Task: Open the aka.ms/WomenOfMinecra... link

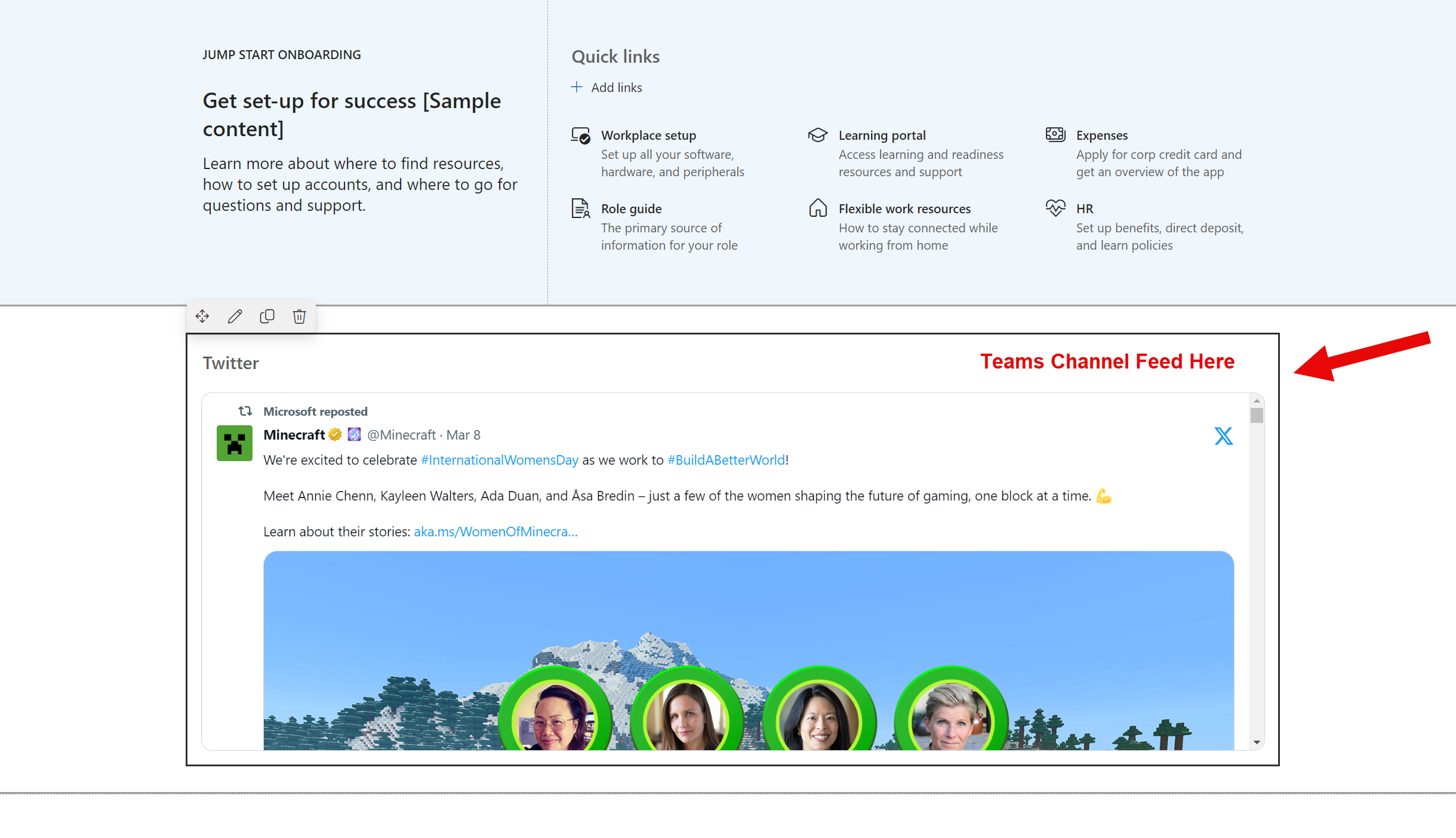Action: 495,532
